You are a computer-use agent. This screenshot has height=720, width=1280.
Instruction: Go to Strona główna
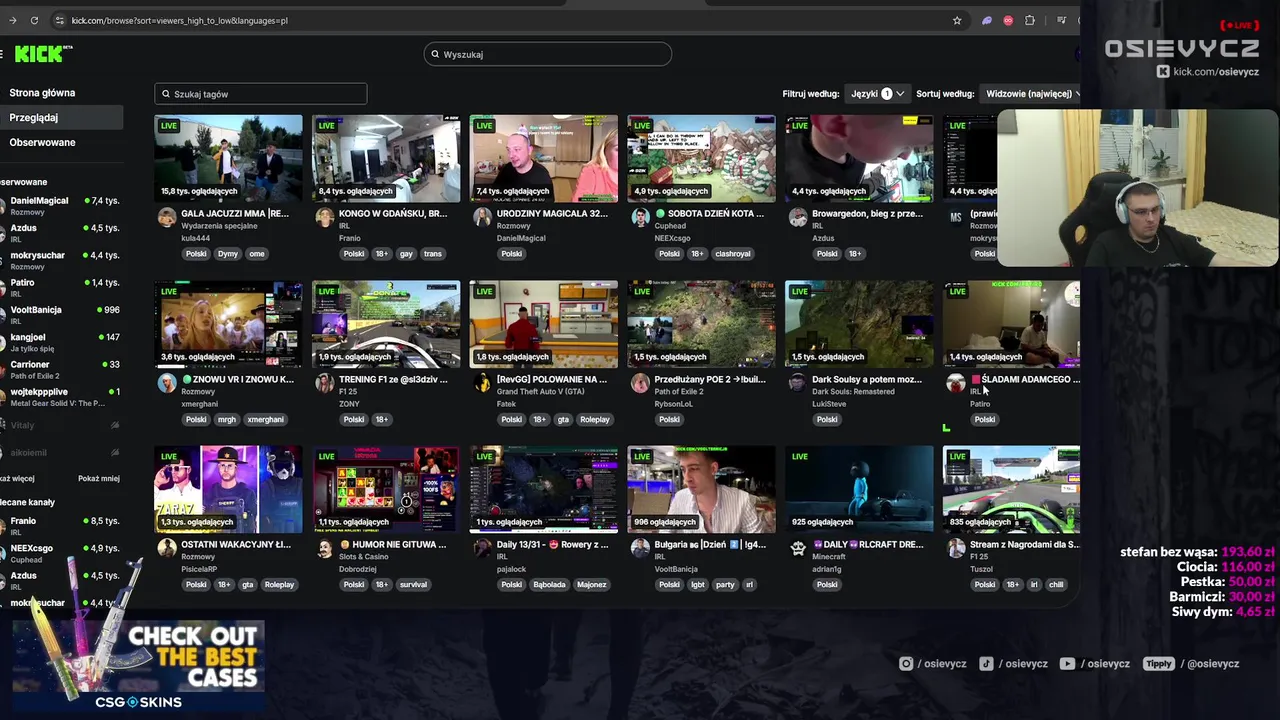42,93
